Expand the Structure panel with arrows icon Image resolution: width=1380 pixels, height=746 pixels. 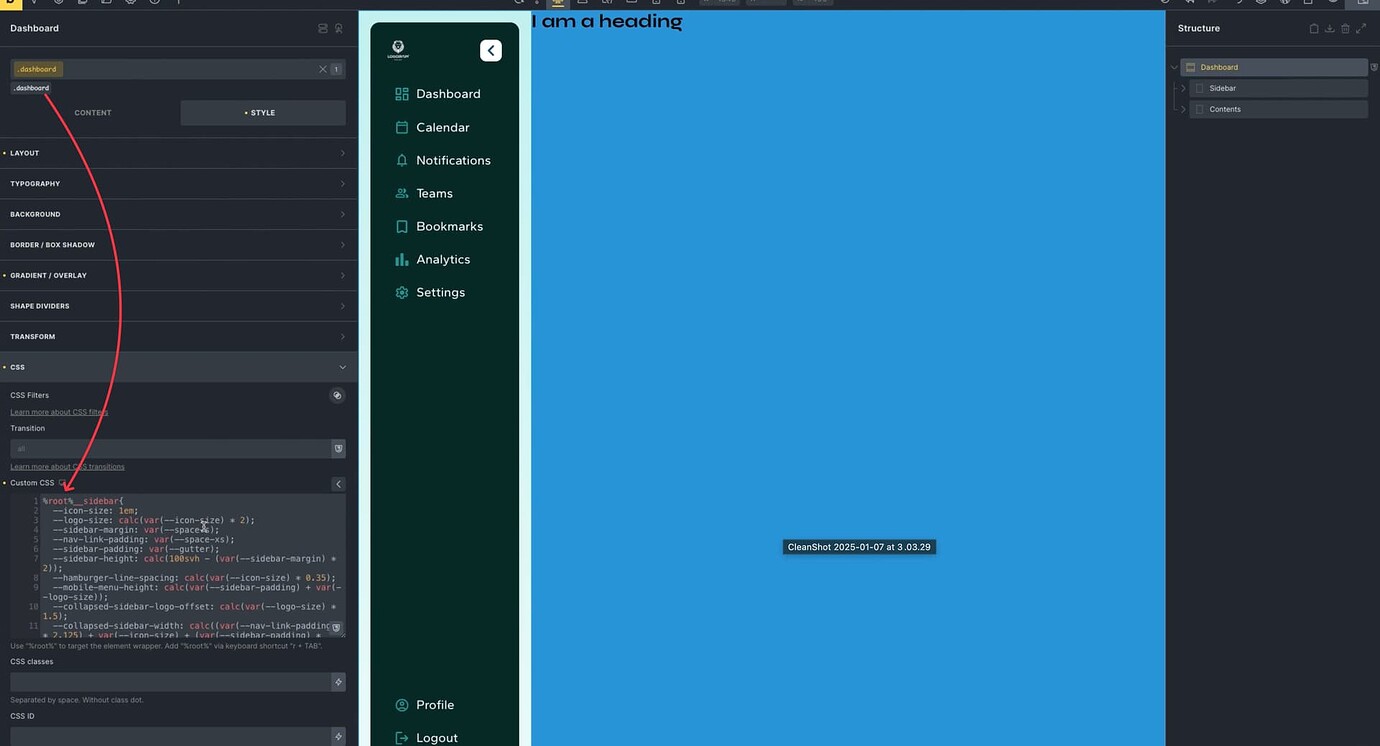(x=1361, y=28)
